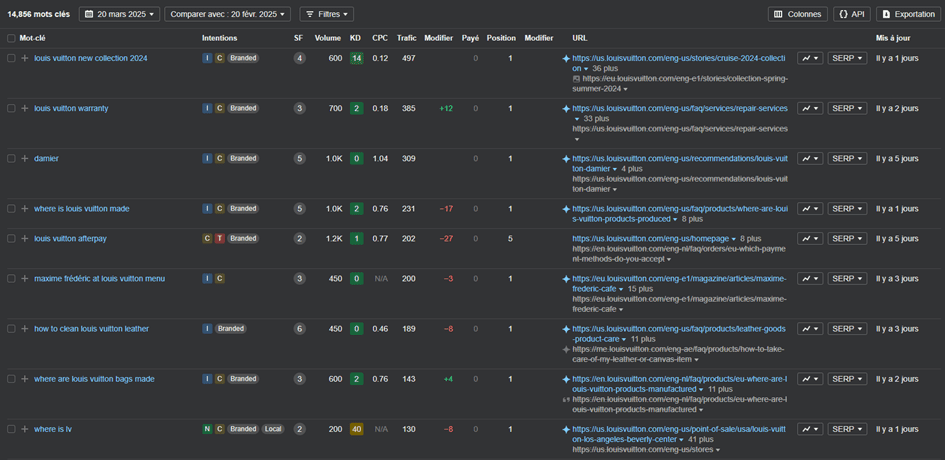
Task: Sort by the Trafic column header
Action: point(406,38)
